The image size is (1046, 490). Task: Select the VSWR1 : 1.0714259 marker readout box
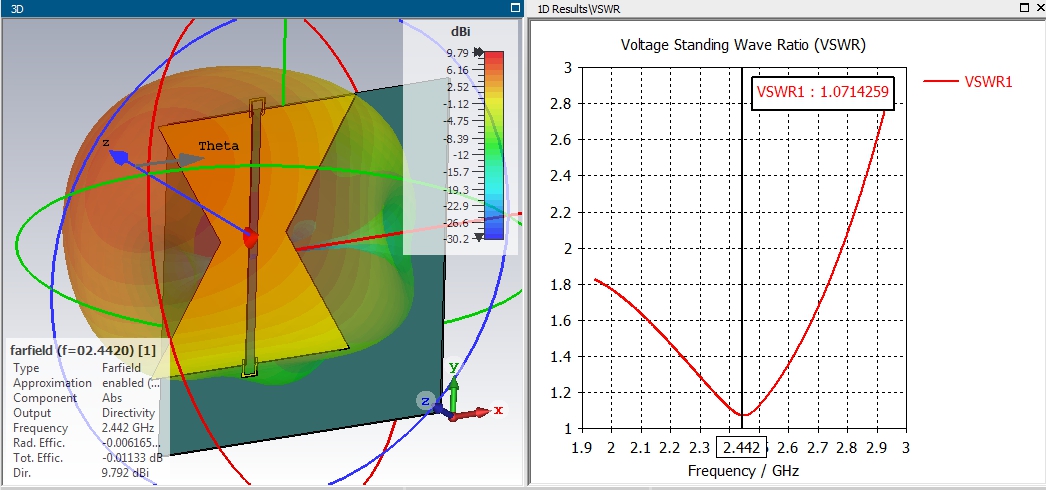pyautogui.click(x=823, y=93)
